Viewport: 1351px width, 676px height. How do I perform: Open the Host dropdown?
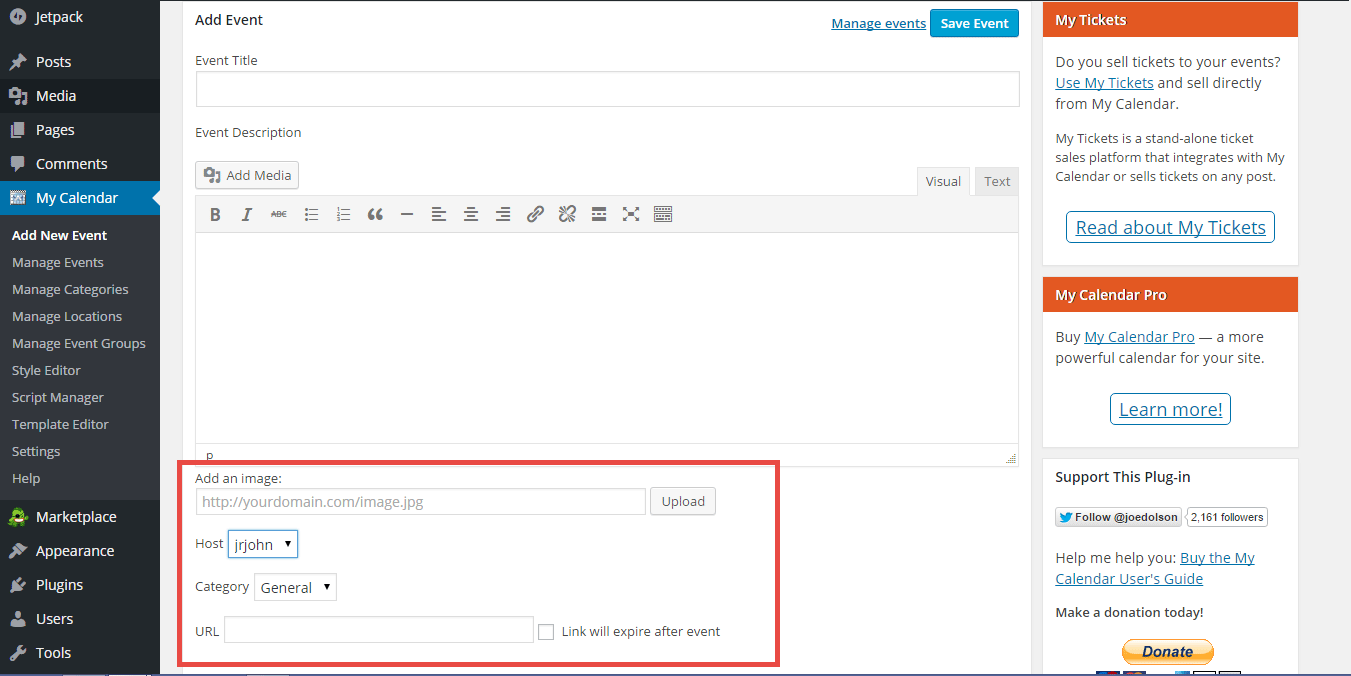263,544
